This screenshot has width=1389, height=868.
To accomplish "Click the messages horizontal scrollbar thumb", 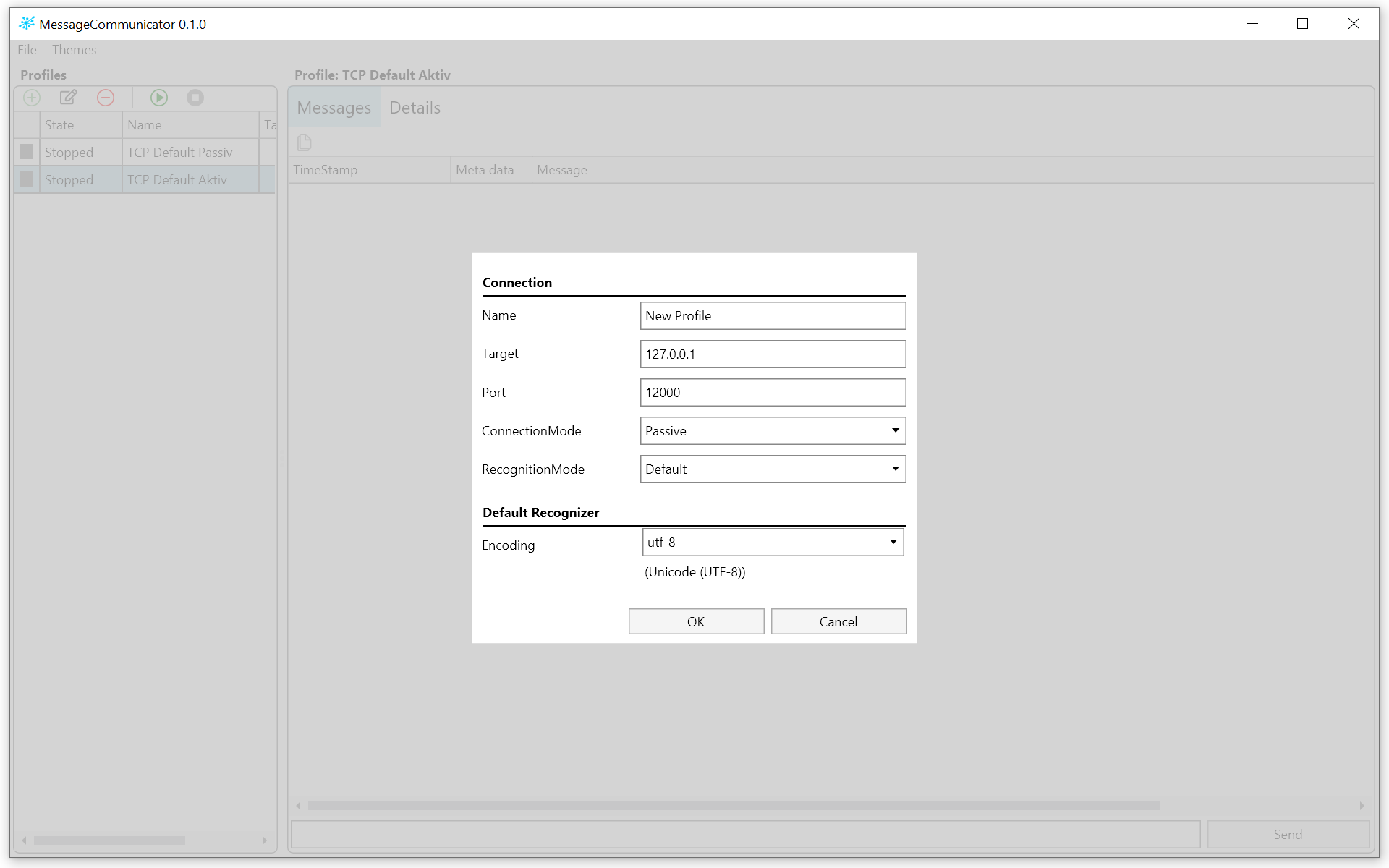I will [733, 806].
